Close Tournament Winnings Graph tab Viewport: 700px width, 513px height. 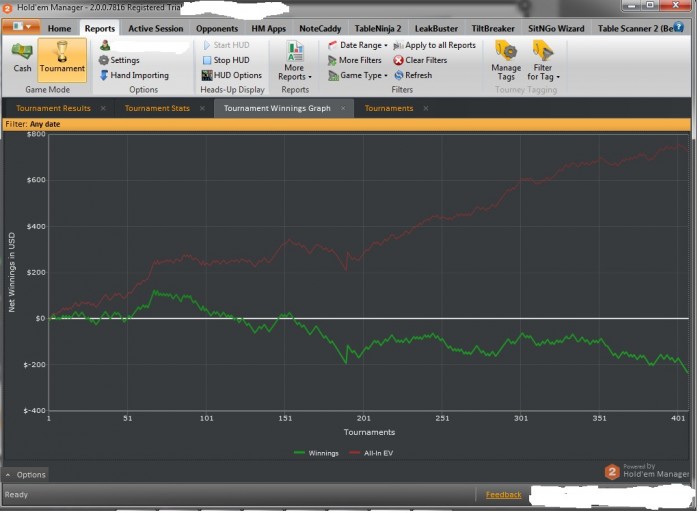tap(343, 108)
